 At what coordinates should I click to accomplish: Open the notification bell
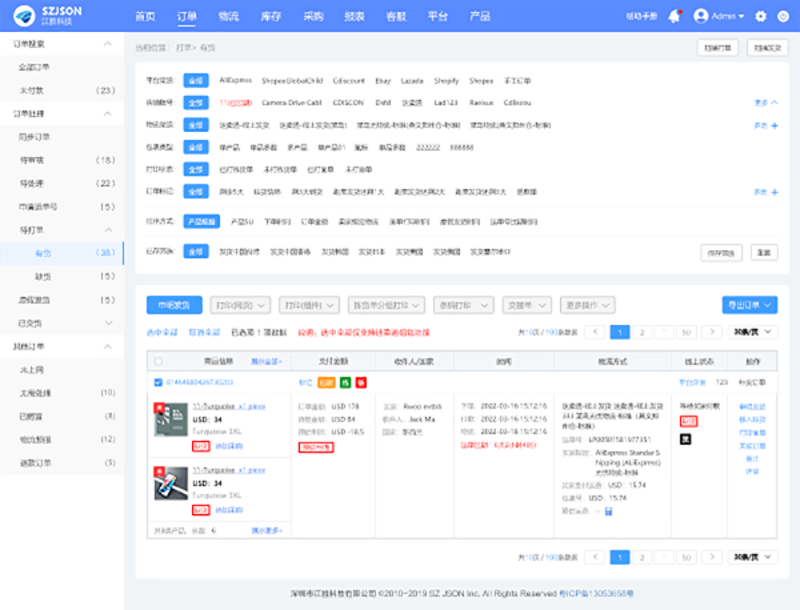point(674,16)
